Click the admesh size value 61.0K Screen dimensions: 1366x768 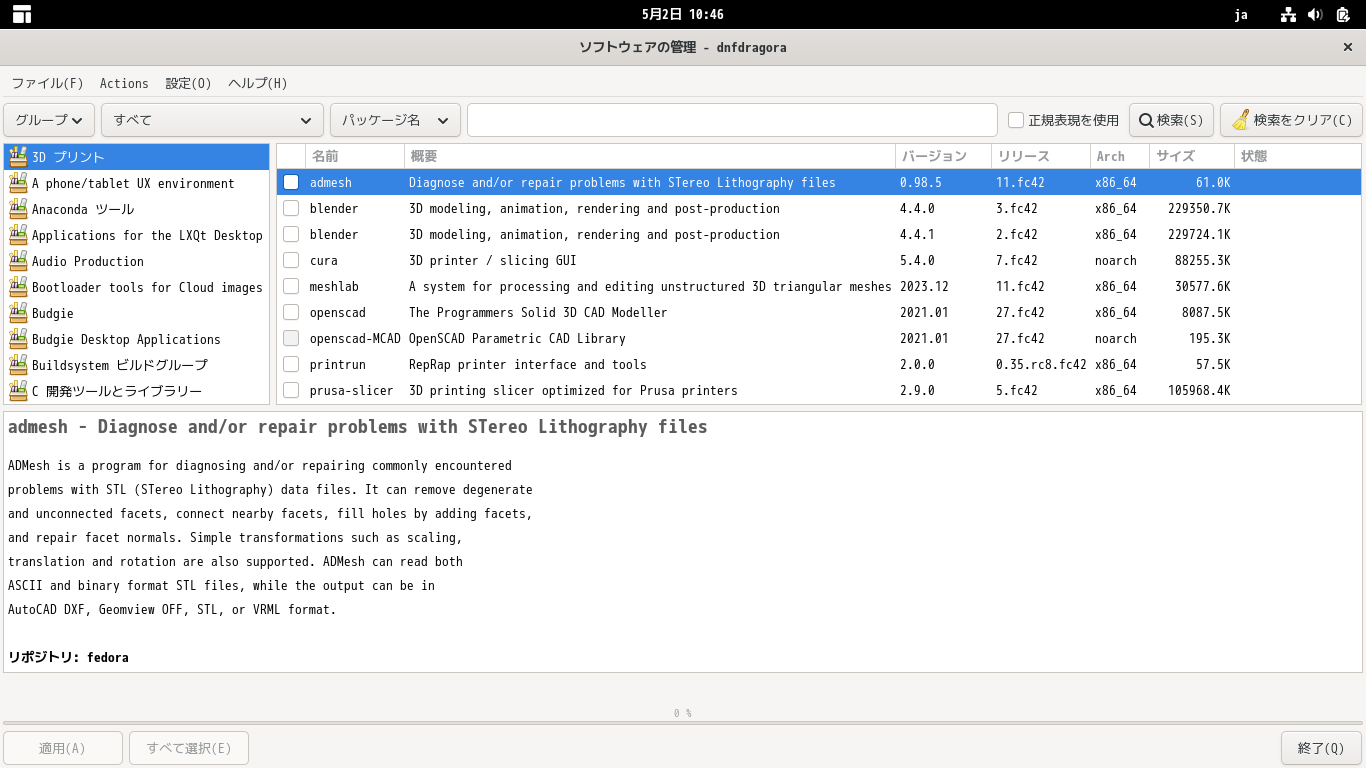coord(1213,183)
